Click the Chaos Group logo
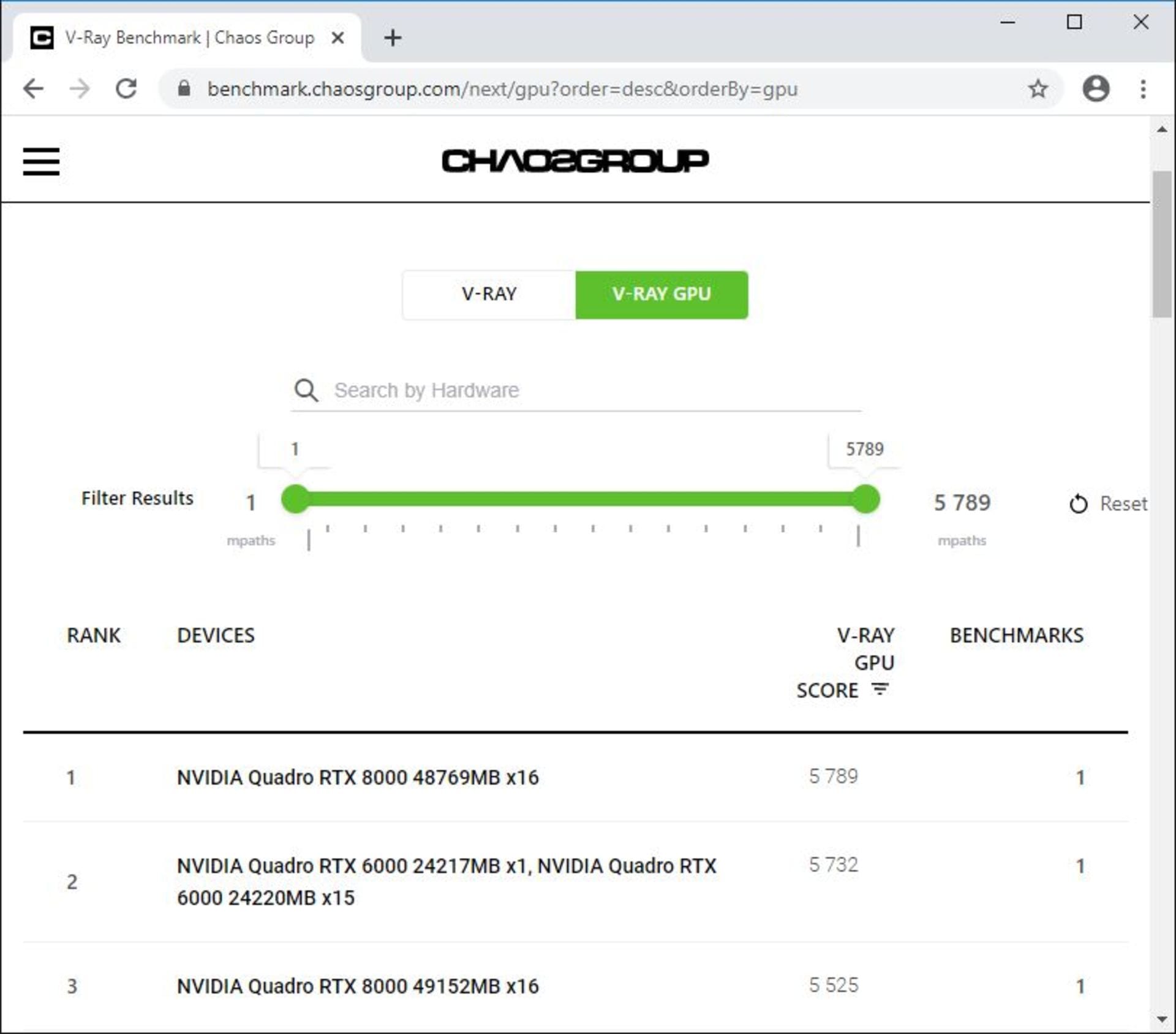The width and height of the screenshot is (1176, 1034). coord(575,161)
